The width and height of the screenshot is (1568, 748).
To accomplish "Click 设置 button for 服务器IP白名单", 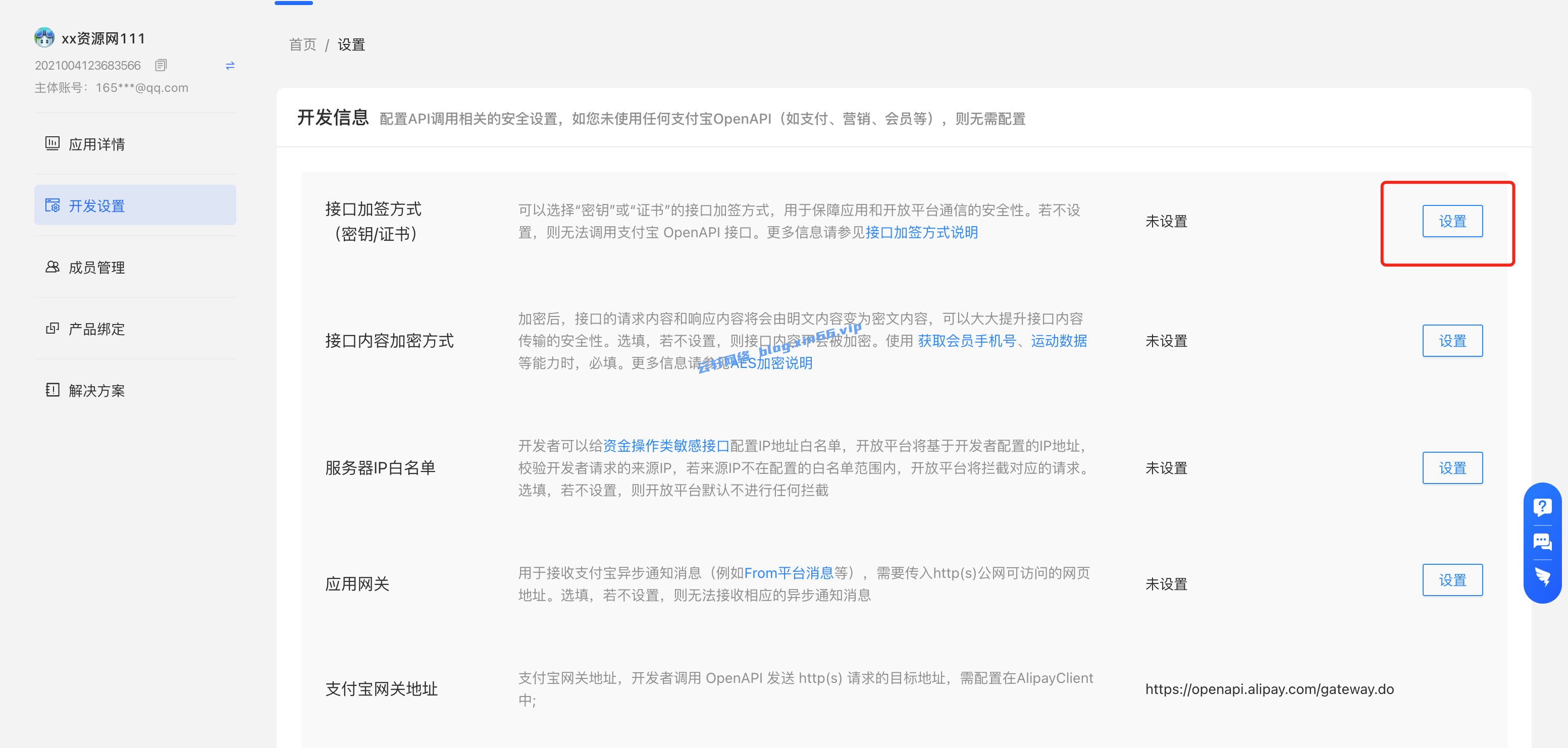I will pyautogui.click(x=1452, y=468).
